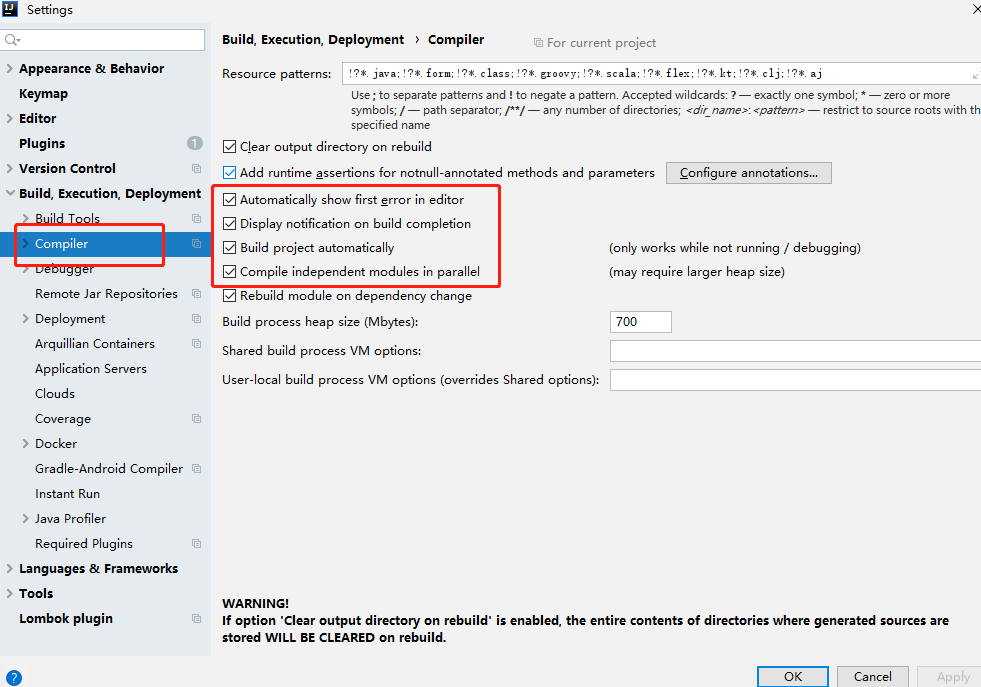Click the IntelliJ IDEA logo in title bar
The width and height of the screenshot is (981, 687).
[x=10, y=9]
